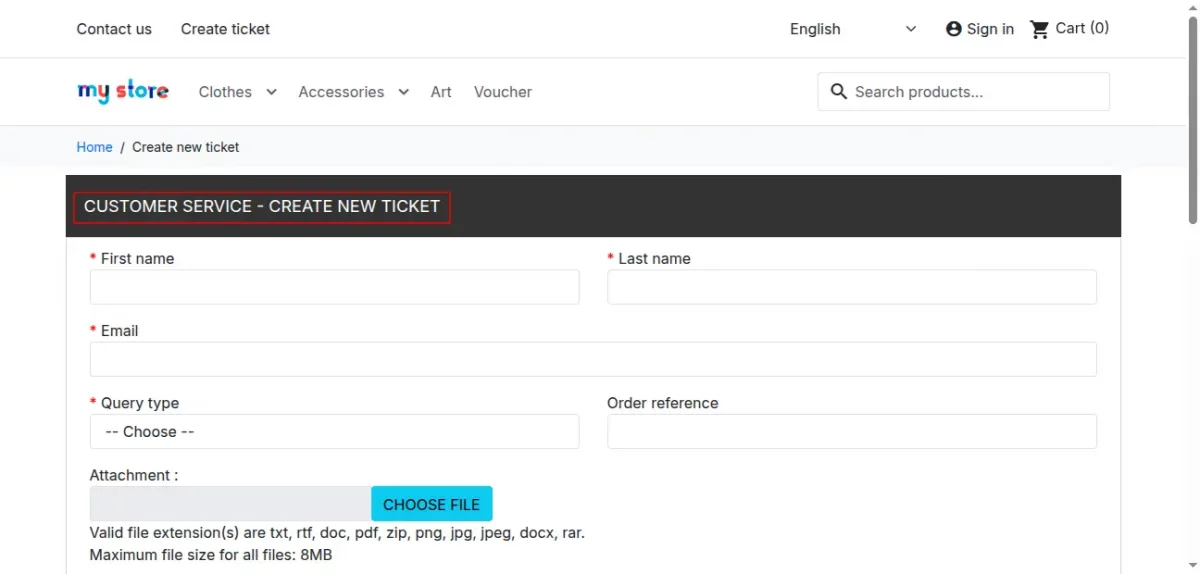Focus the First name input field
The width and height of the screenshot is (1200, 574).
334,287
